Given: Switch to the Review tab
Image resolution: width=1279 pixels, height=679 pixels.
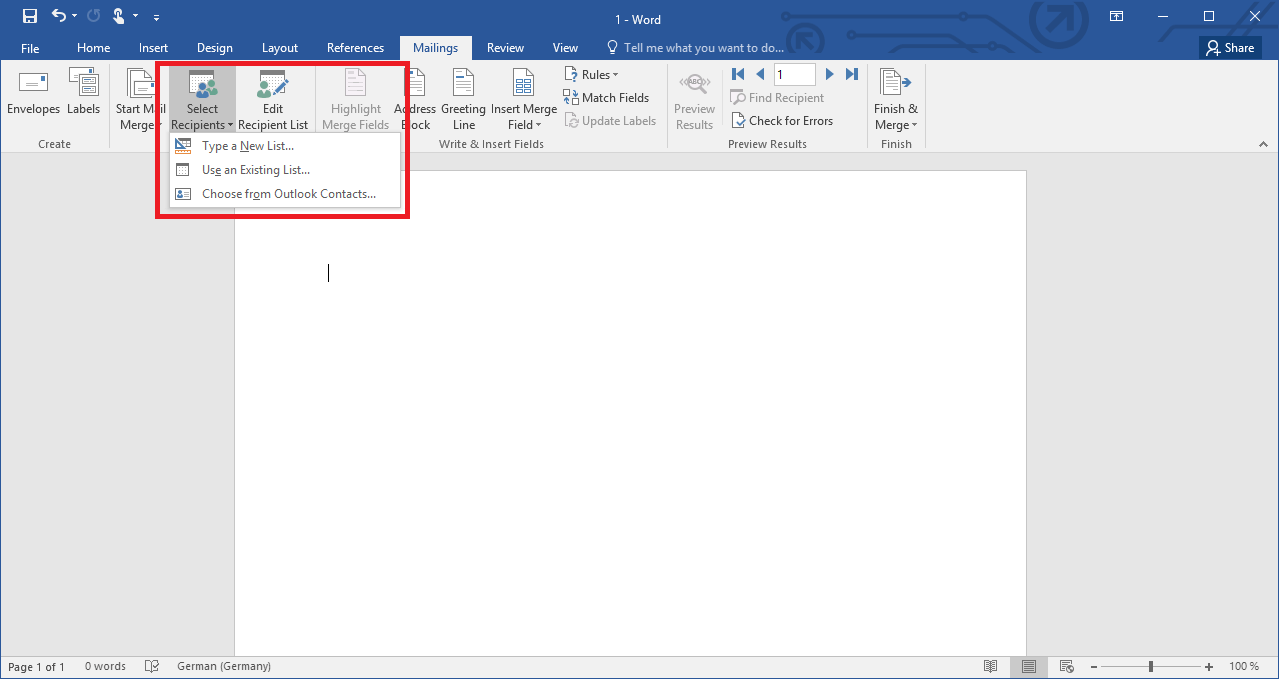Looking at the screenshot, I should [505, 47].
